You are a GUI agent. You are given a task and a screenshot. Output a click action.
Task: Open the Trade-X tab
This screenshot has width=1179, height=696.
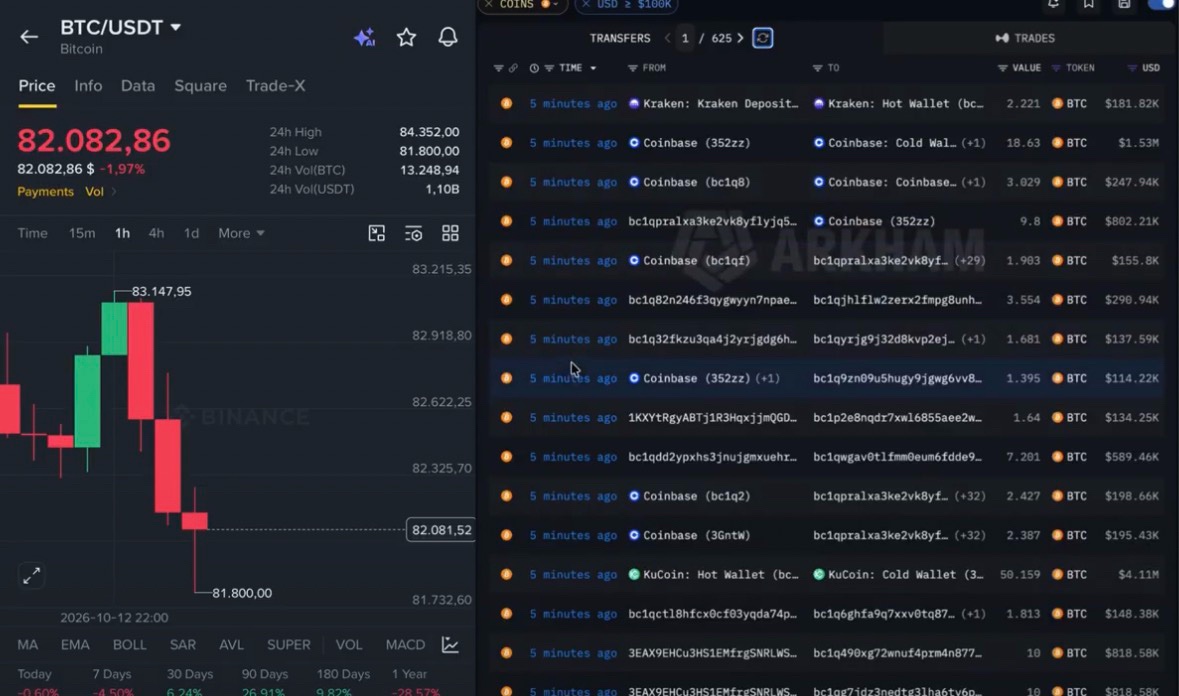(275, 86)
